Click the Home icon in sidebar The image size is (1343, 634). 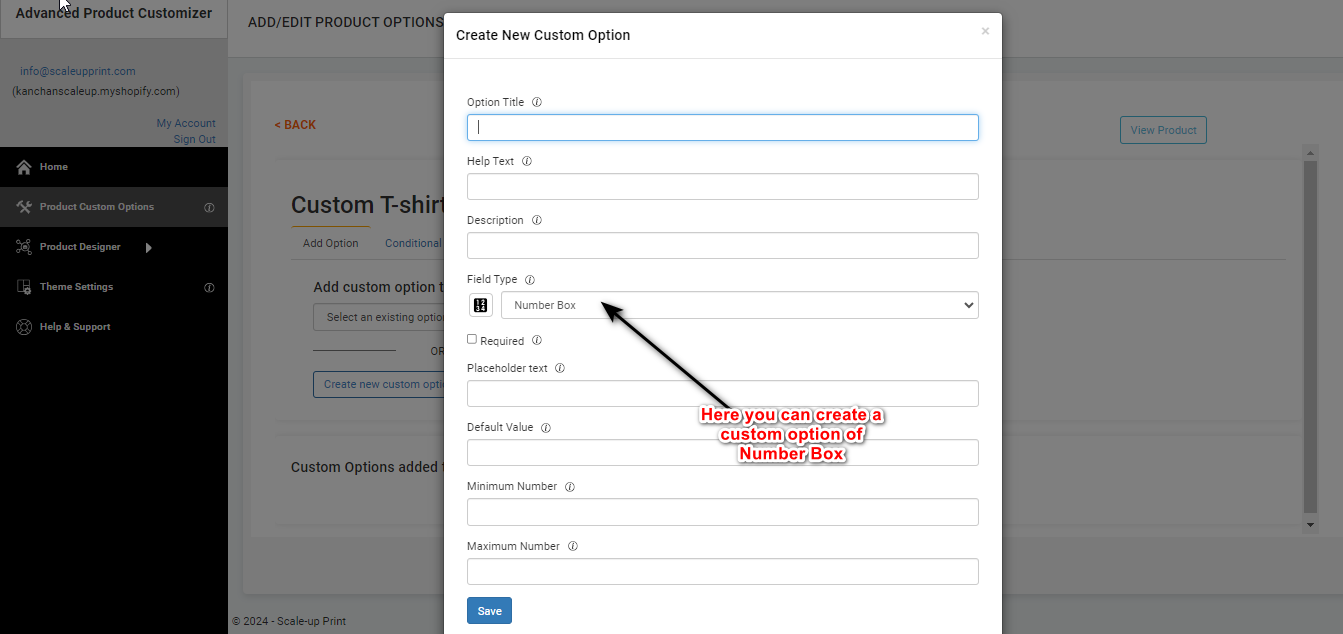(x=24, y=167)
